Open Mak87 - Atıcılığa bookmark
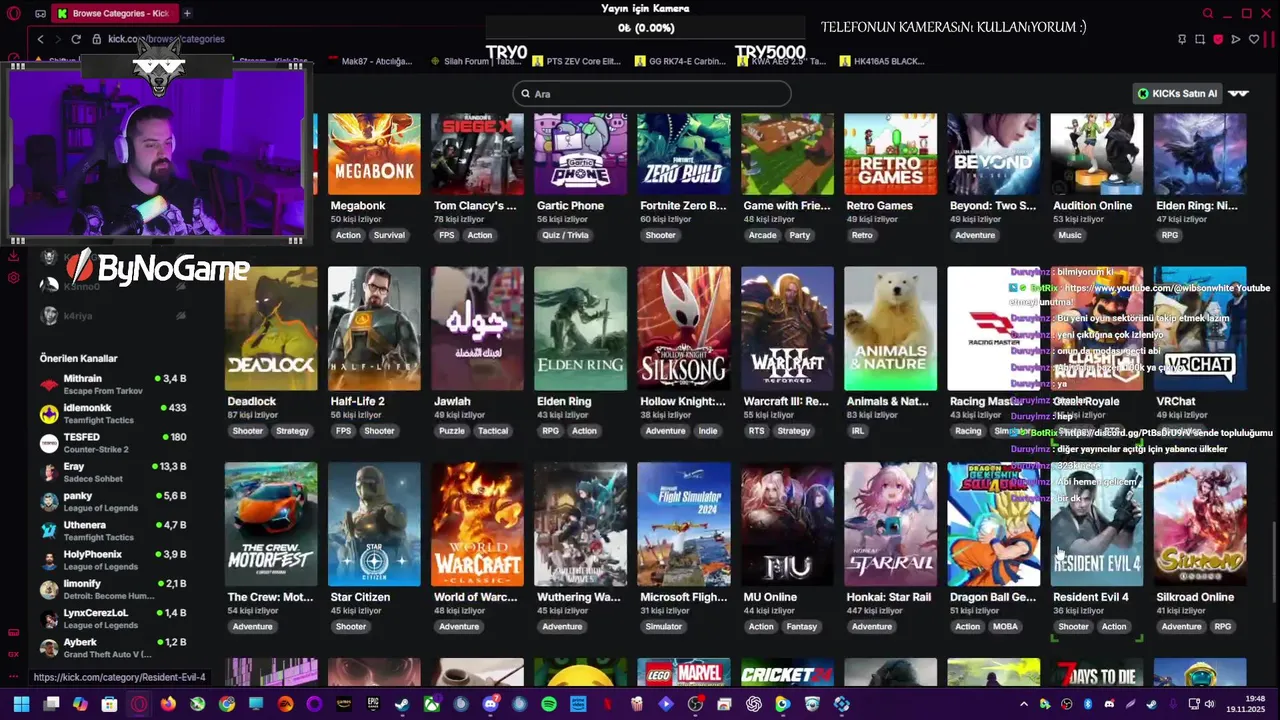Image resolution: width=1280 pixels, height=720 pixels. [x=371, y=61]
